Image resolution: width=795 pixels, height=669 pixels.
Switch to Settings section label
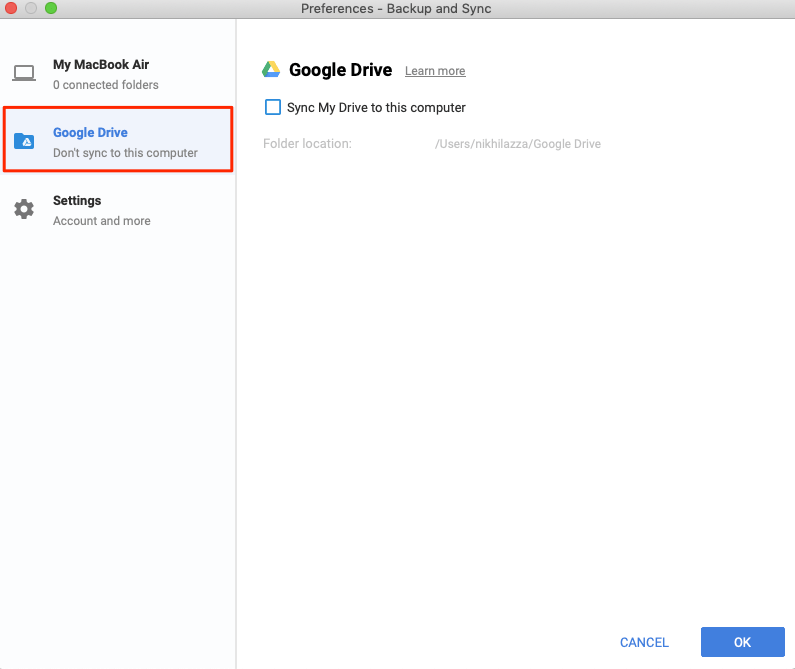[77, 200]
